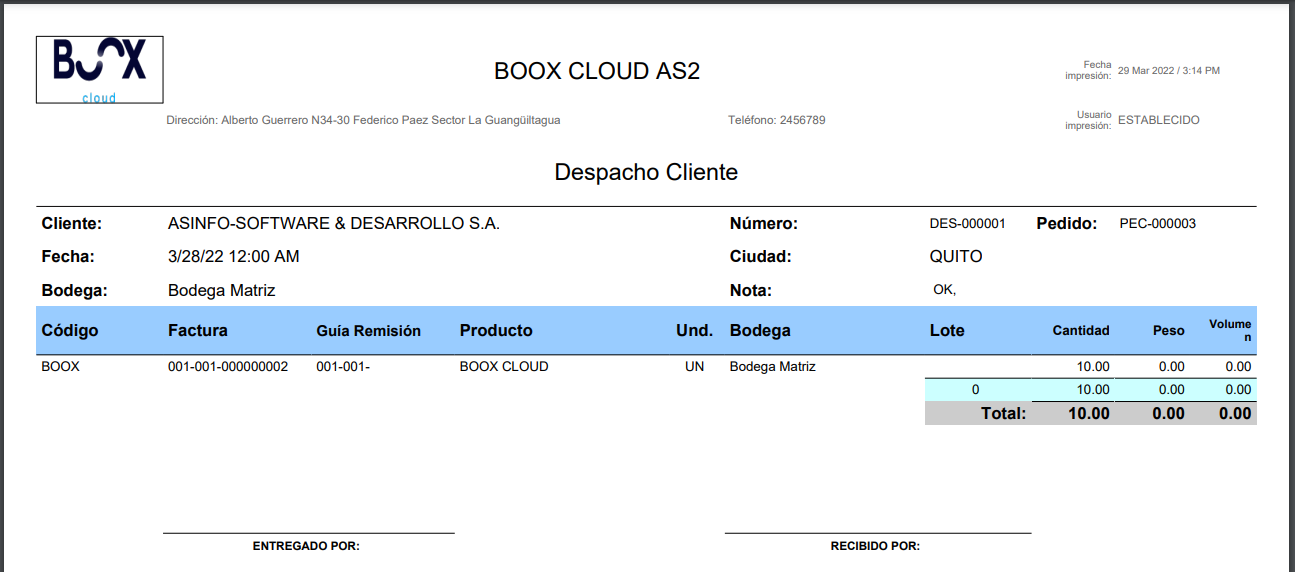Click the Fecha: label

click(x=67, y=257)
